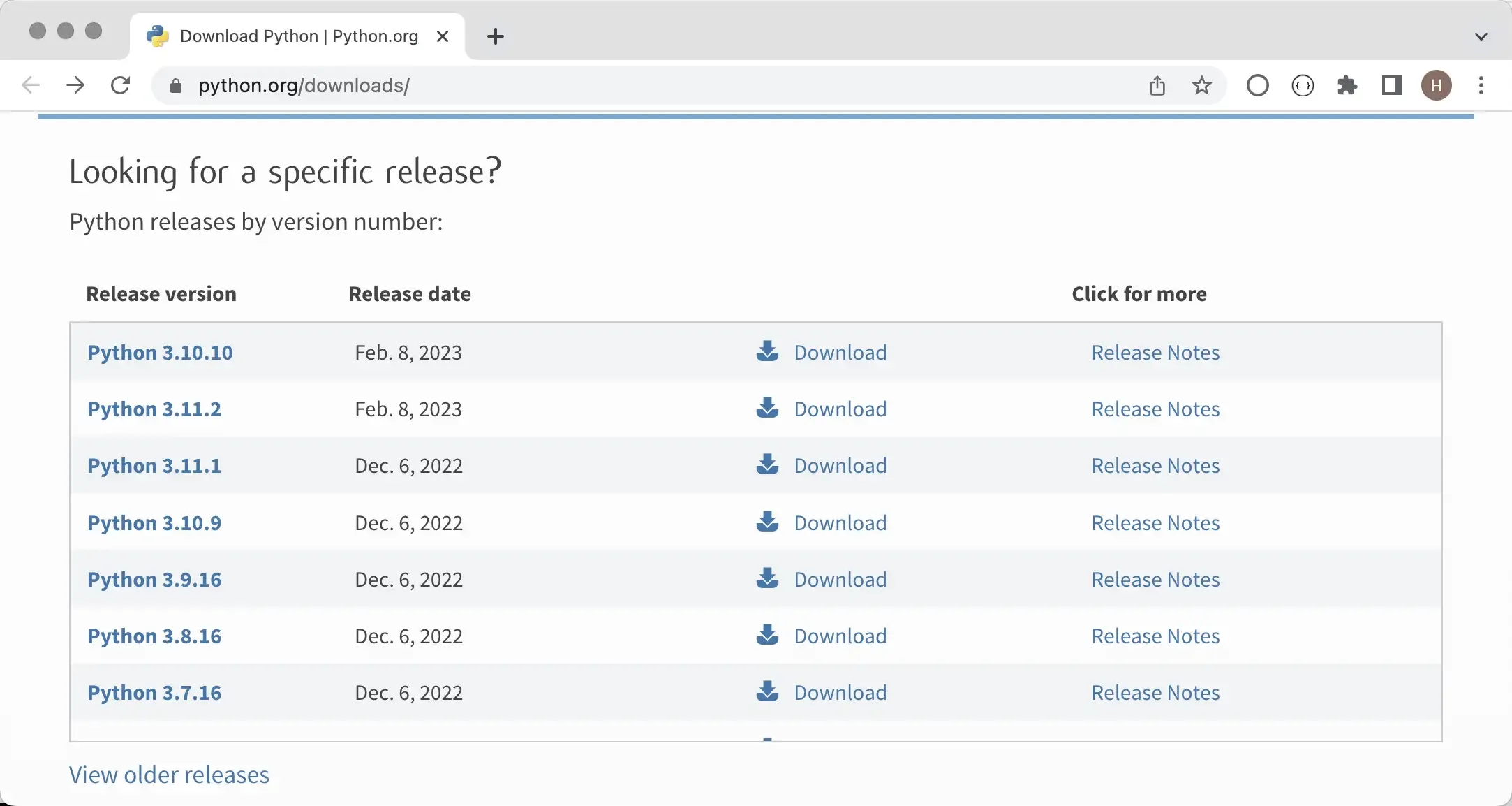Open the browser three-dot menu
The width and height of the screenshot is (1512, 806).
1480,85
